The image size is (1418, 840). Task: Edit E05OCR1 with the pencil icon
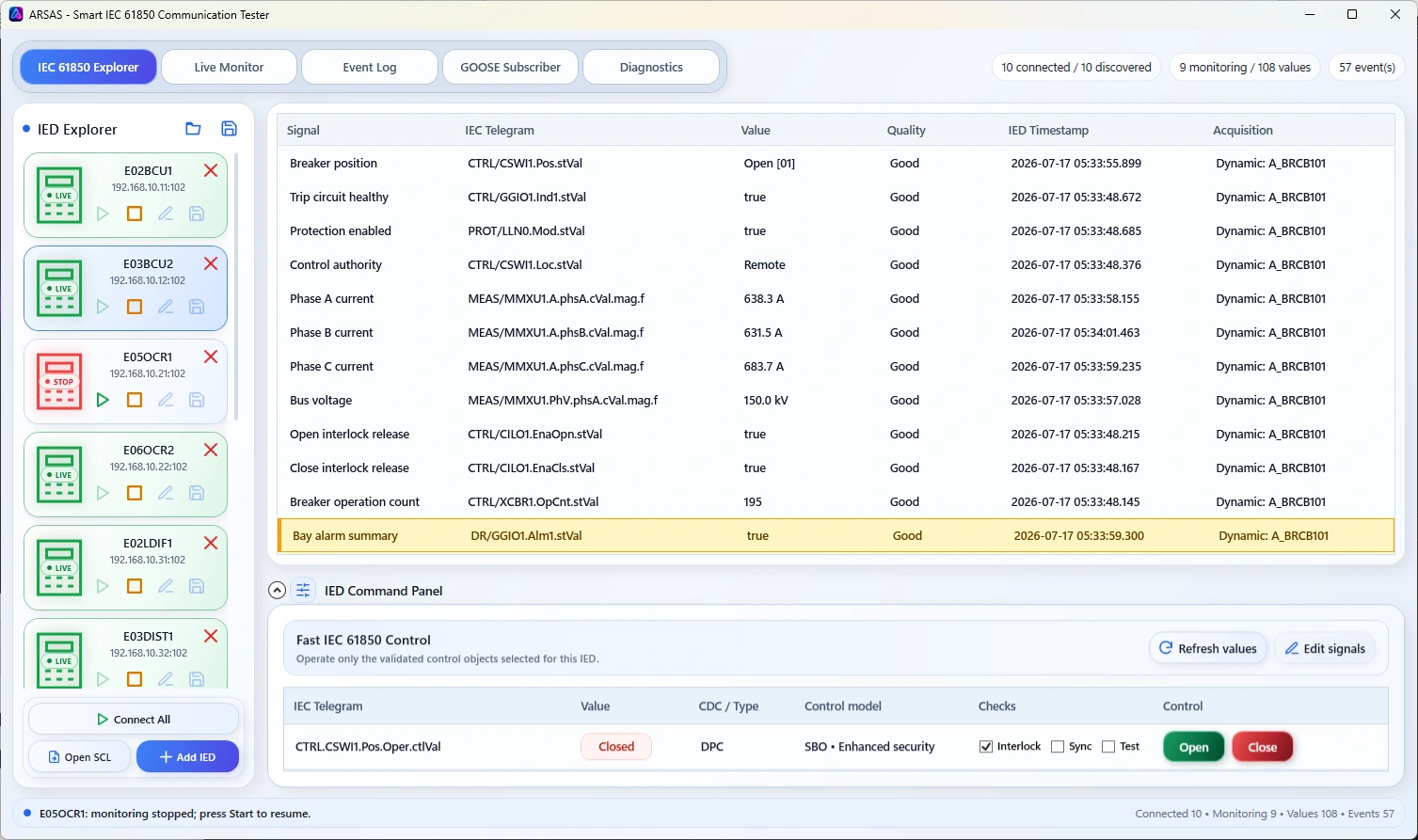pyautogui.click(x=166, y=400)
